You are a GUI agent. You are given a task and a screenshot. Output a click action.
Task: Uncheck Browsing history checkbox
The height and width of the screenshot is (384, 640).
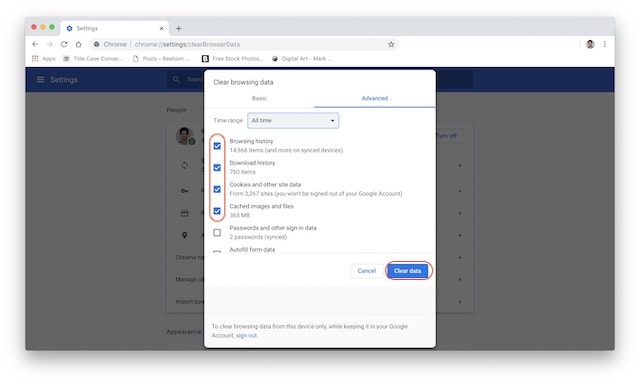(217, 146)
